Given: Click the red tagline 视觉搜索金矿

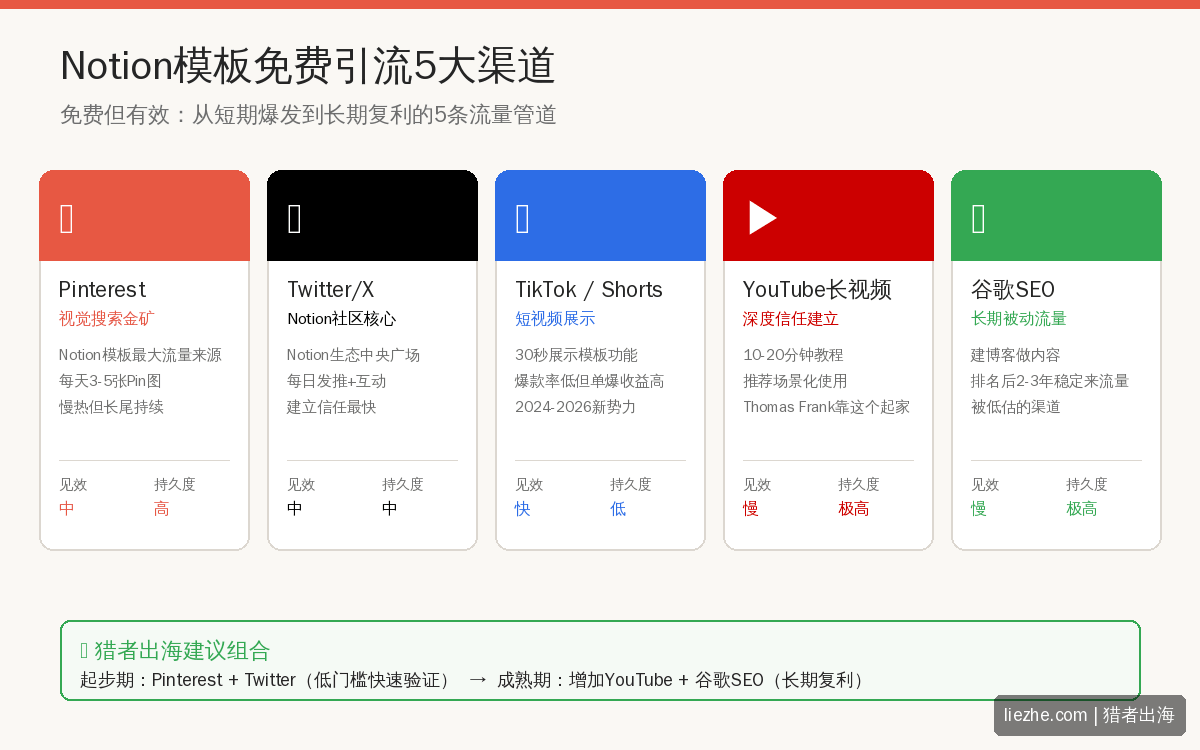Looking at the screenshot, I should [x=107, y=319].
